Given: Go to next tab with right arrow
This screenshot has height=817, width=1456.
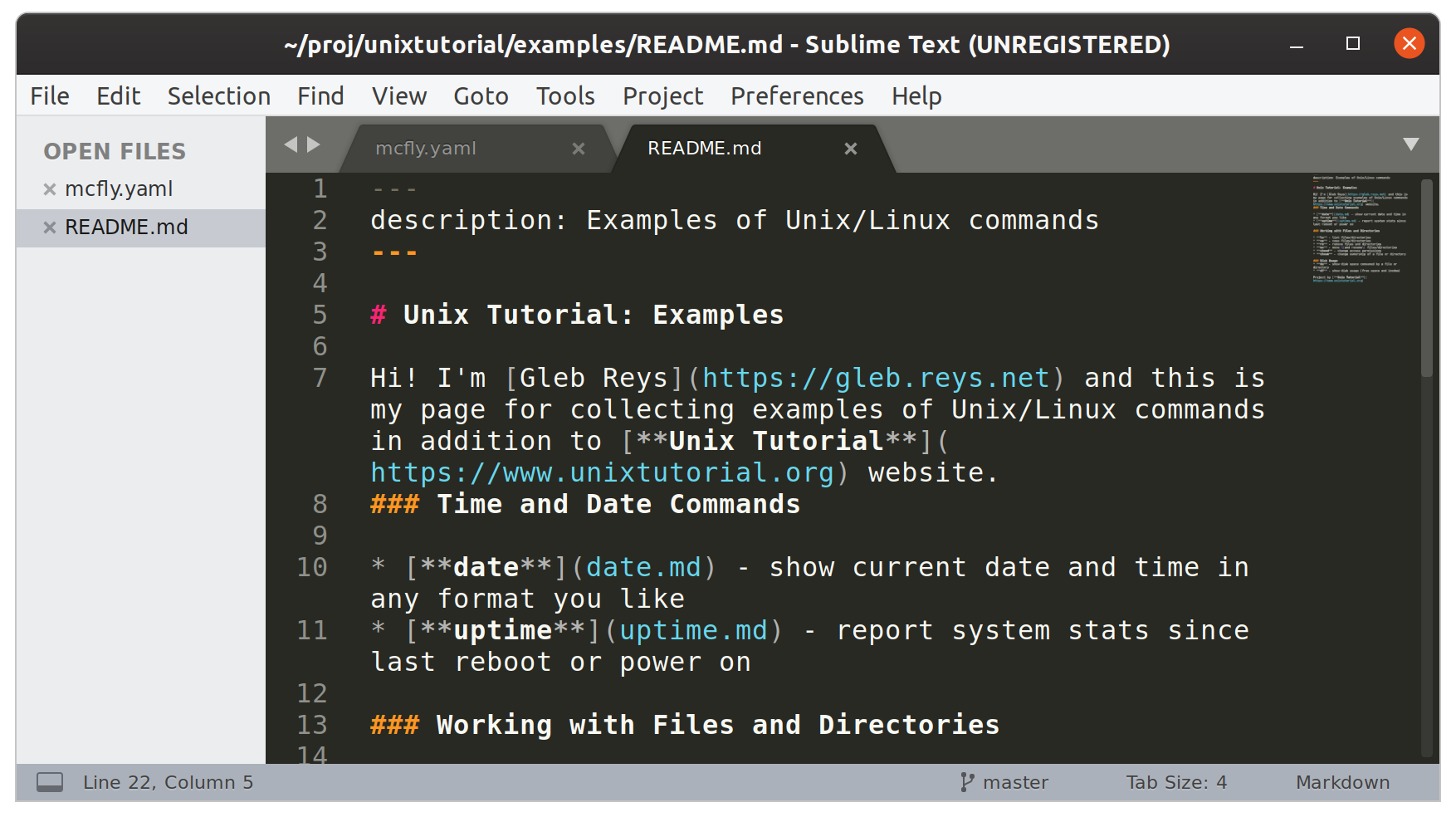Looking at the screenshot, I should point(313,144).
